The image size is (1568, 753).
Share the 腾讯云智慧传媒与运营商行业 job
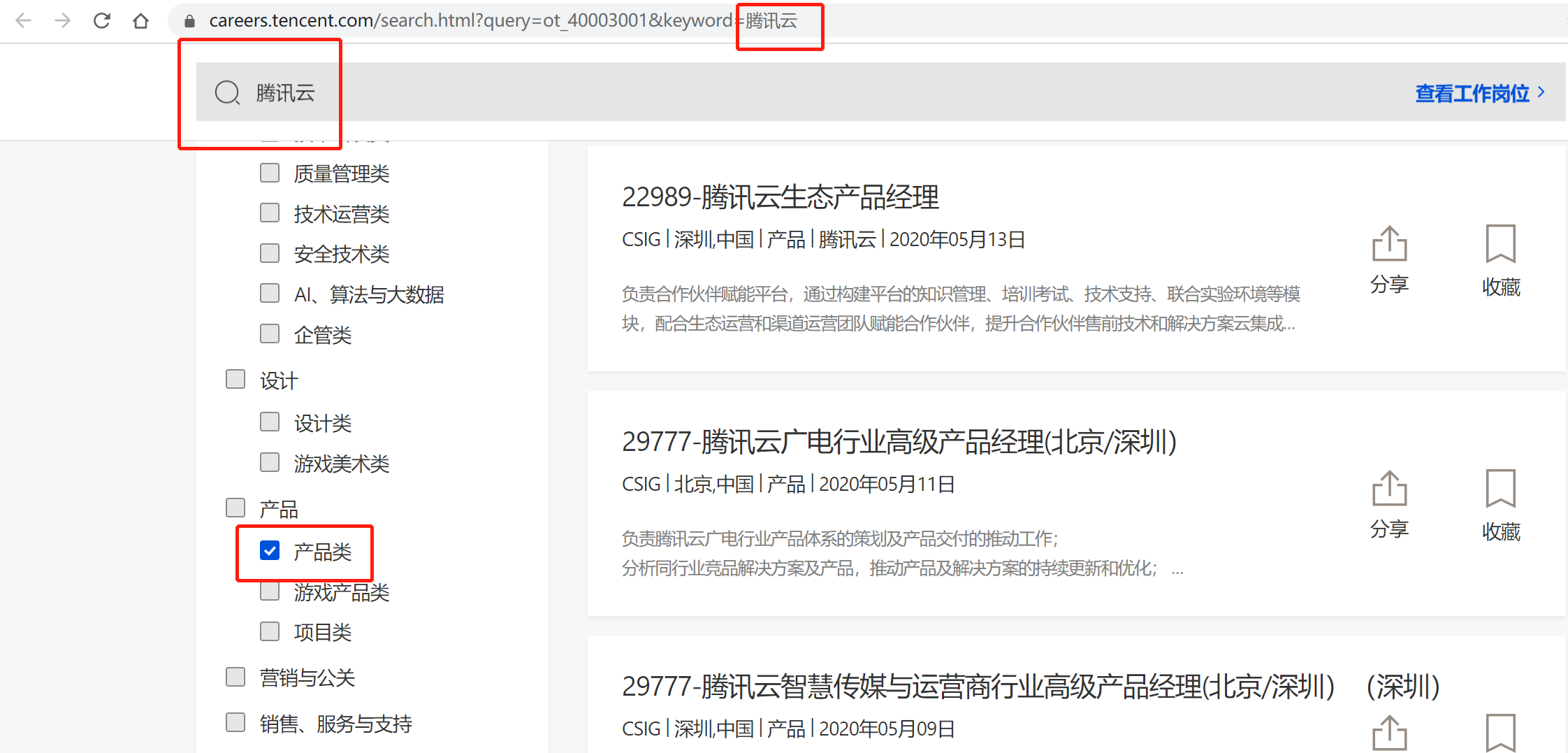[1389, 733]
